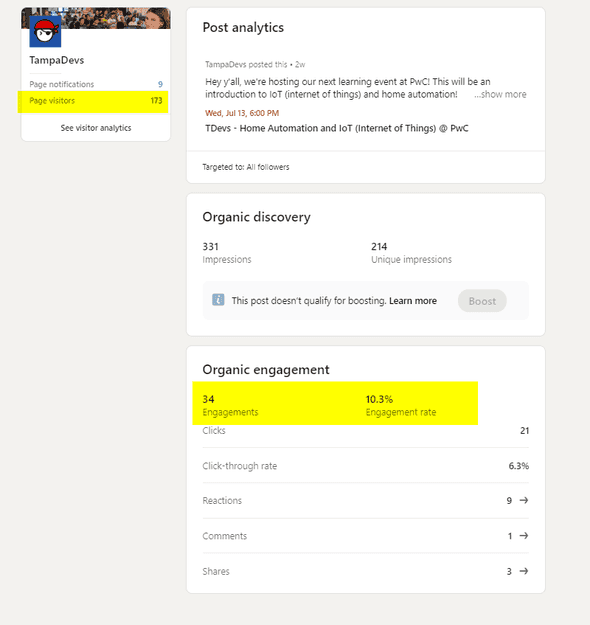Open Reactions details via arrow icon
590x625 pixels.
coord(524,500)
